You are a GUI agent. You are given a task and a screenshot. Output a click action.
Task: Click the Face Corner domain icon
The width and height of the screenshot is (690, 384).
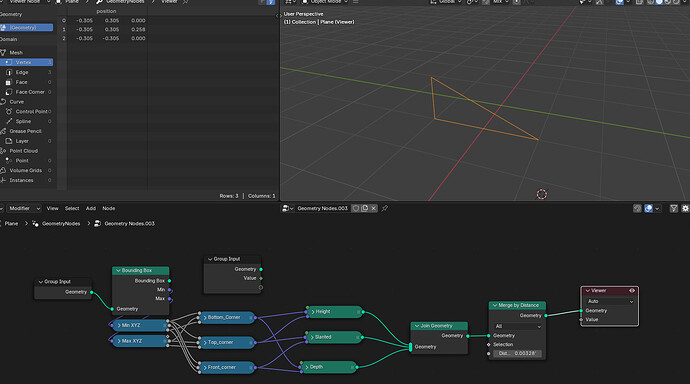pos(9,92)
